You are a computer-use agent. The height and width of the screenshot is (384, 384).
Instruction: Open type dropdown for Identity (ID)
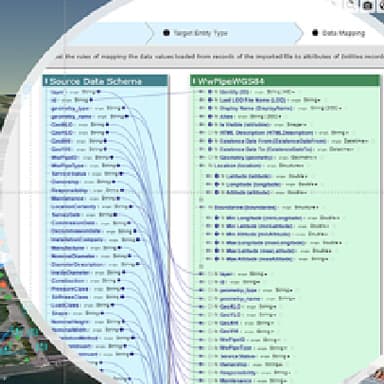(281, 92)
